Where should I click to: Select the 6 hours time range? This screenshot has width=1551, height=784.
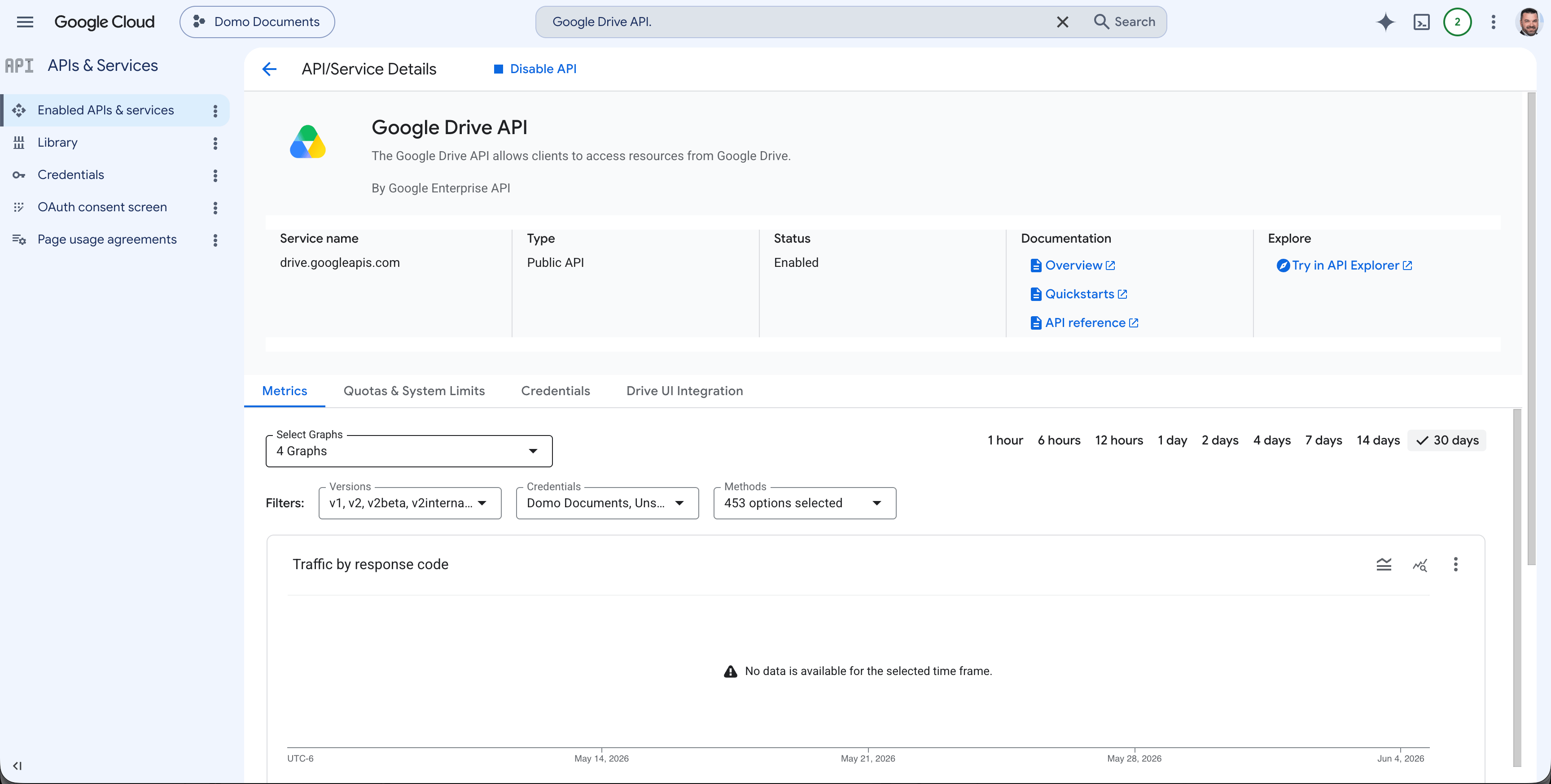click(1059, 440)
